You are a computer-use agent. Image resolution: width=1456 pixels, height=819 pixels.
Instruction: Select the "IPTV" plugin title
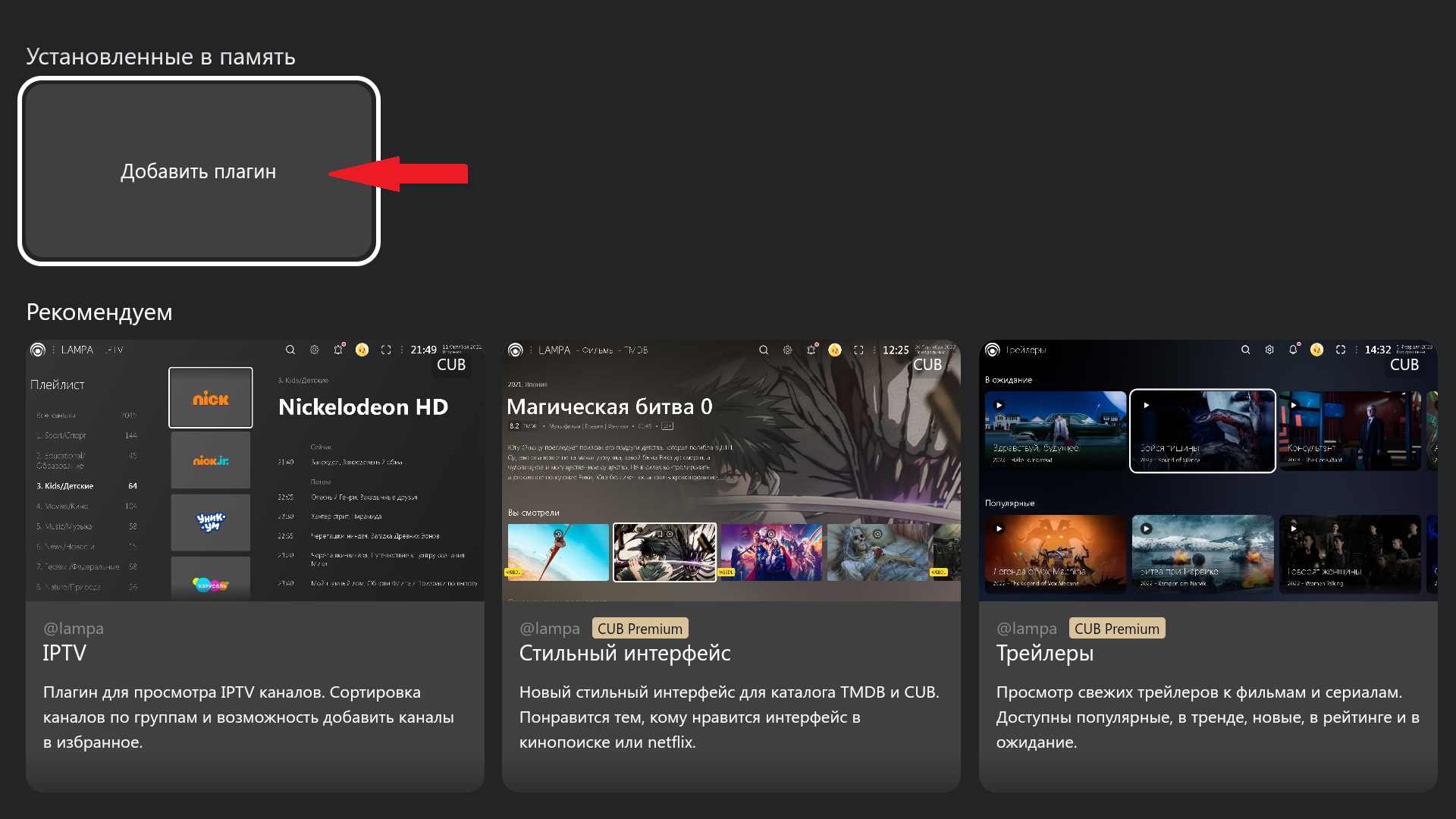[64, 653]
